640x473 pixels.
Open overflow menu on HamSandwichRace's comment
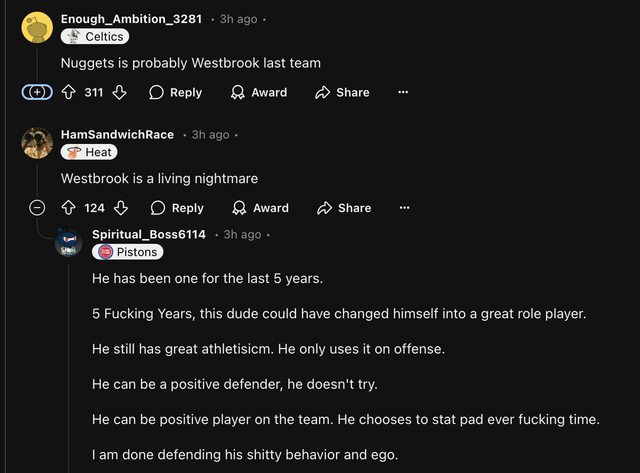[x=405, y=208]
